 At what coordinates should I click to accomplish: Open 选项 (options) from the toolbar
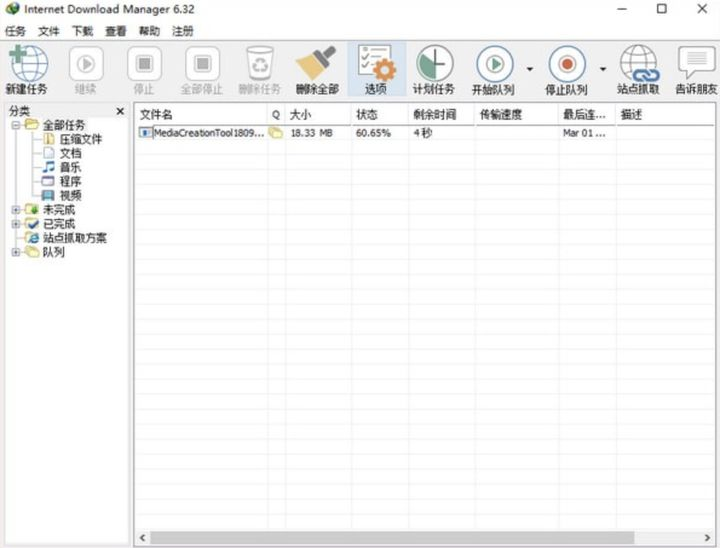pos(376,68)
